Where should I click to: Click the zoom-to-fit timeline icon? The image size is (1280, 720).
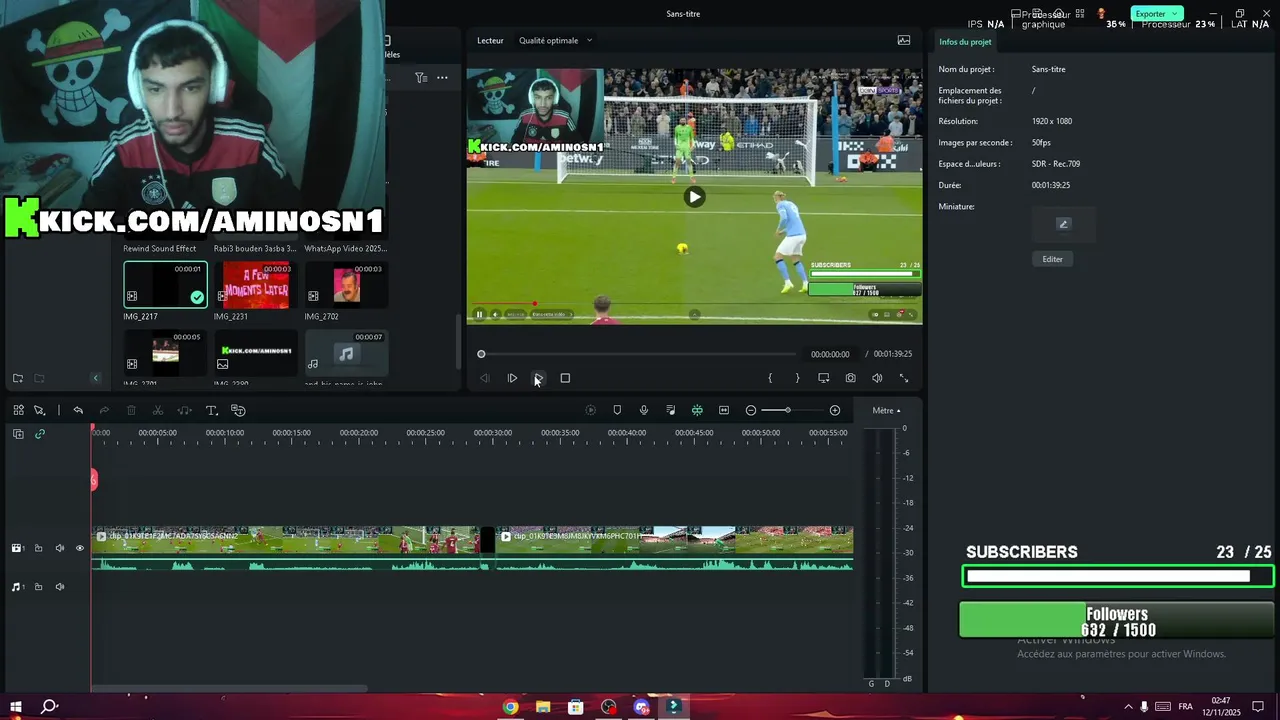pyautogui.click(x=724, y=410)
